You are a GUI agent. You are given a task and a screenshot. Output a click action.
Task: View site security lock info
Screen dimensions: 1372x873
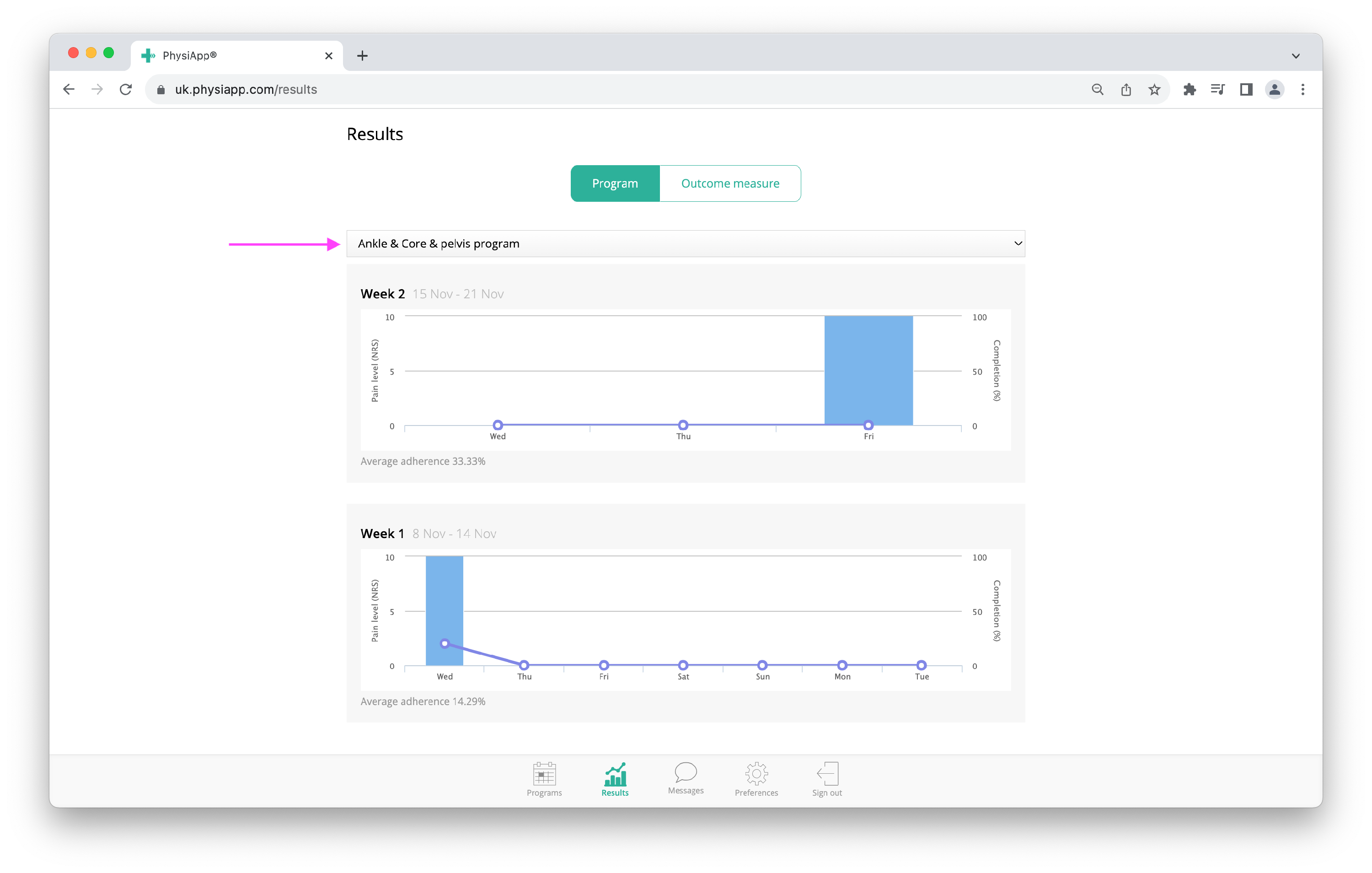click(x=161, y=90)
